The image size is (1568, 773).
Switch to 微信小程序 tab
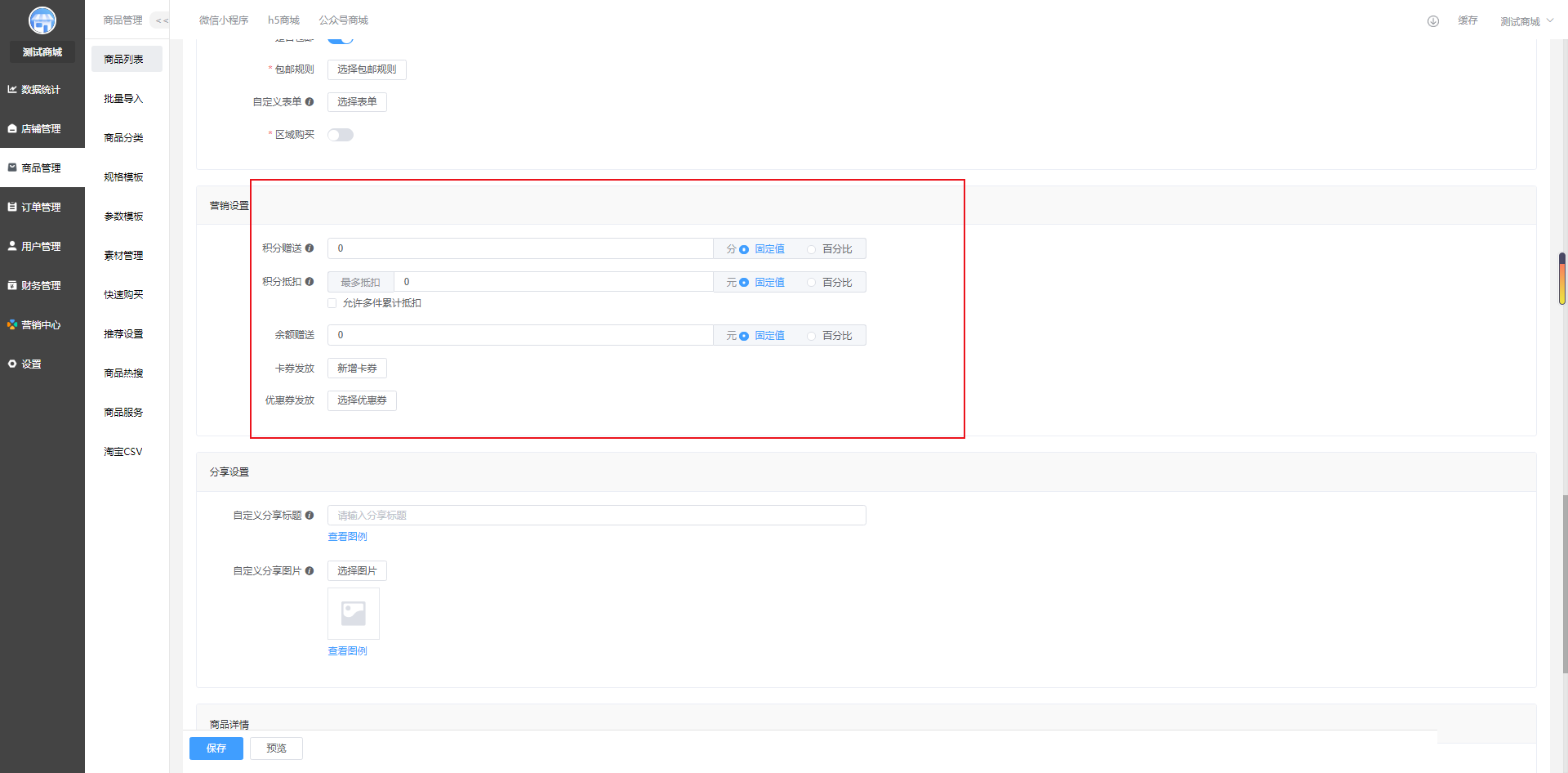point(224,20)
